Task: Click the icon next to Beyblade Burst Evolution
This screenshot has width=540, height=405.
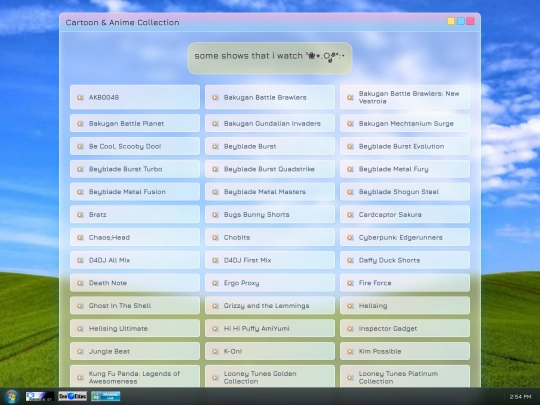Action: (350, 146)
